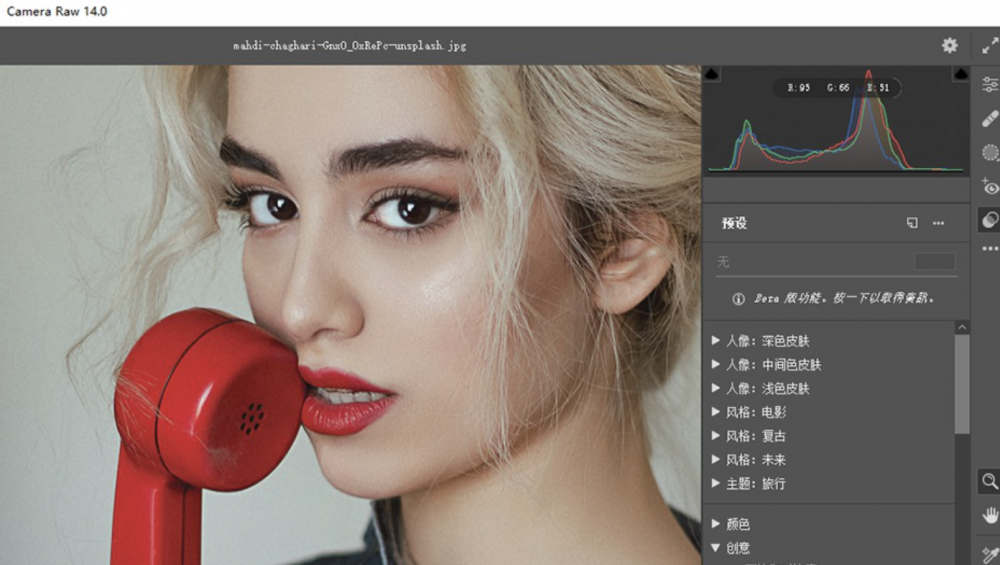Open more image settings dots in toolbar

click(990, 249)
